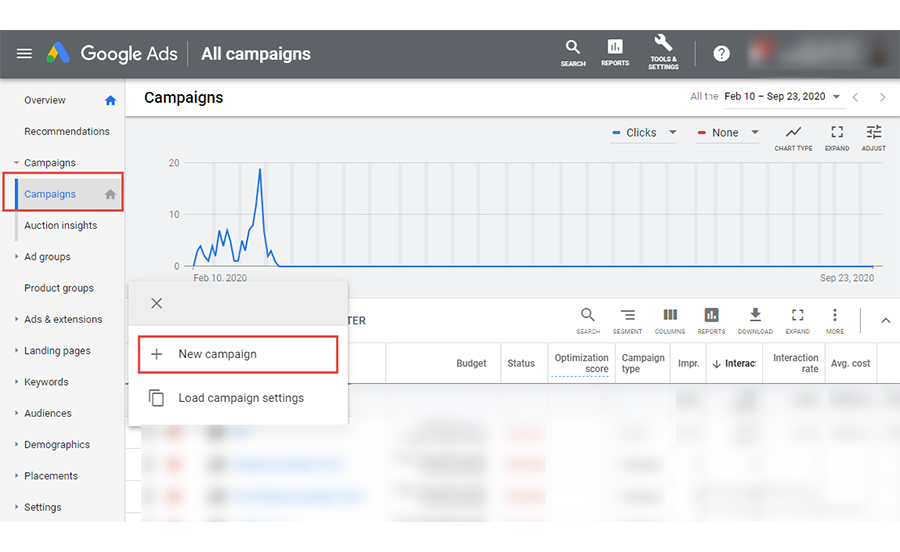The height and width of the screenshot is (552, 900).
Task: Click the home icon beside Campaigns item
Action: (x=110, y=194)
